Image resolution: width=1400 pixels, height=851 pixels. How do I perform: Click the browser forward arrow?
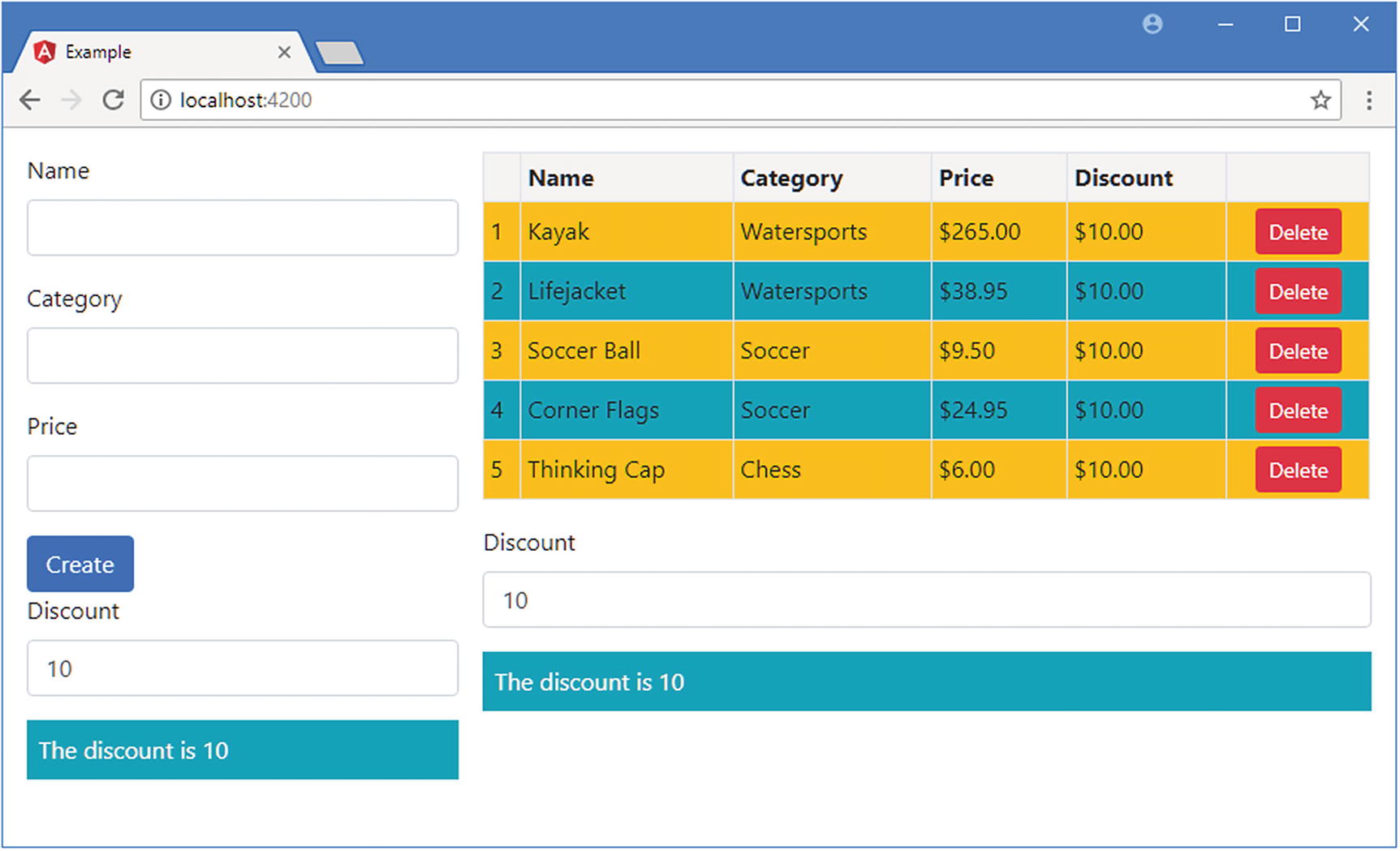(71, 100)
